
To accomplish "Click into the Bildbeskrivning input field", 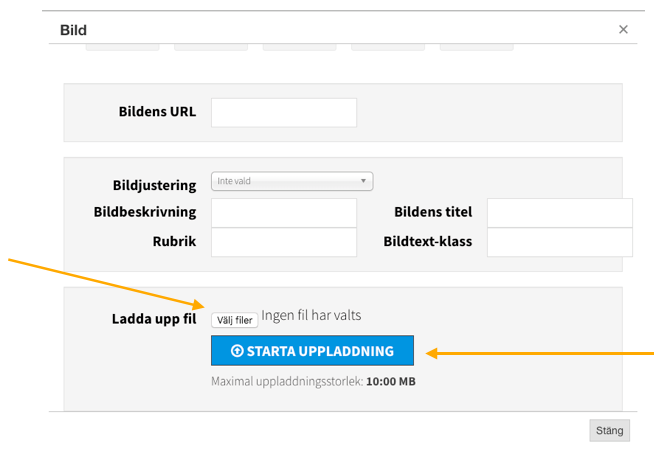I will point(284,213).
